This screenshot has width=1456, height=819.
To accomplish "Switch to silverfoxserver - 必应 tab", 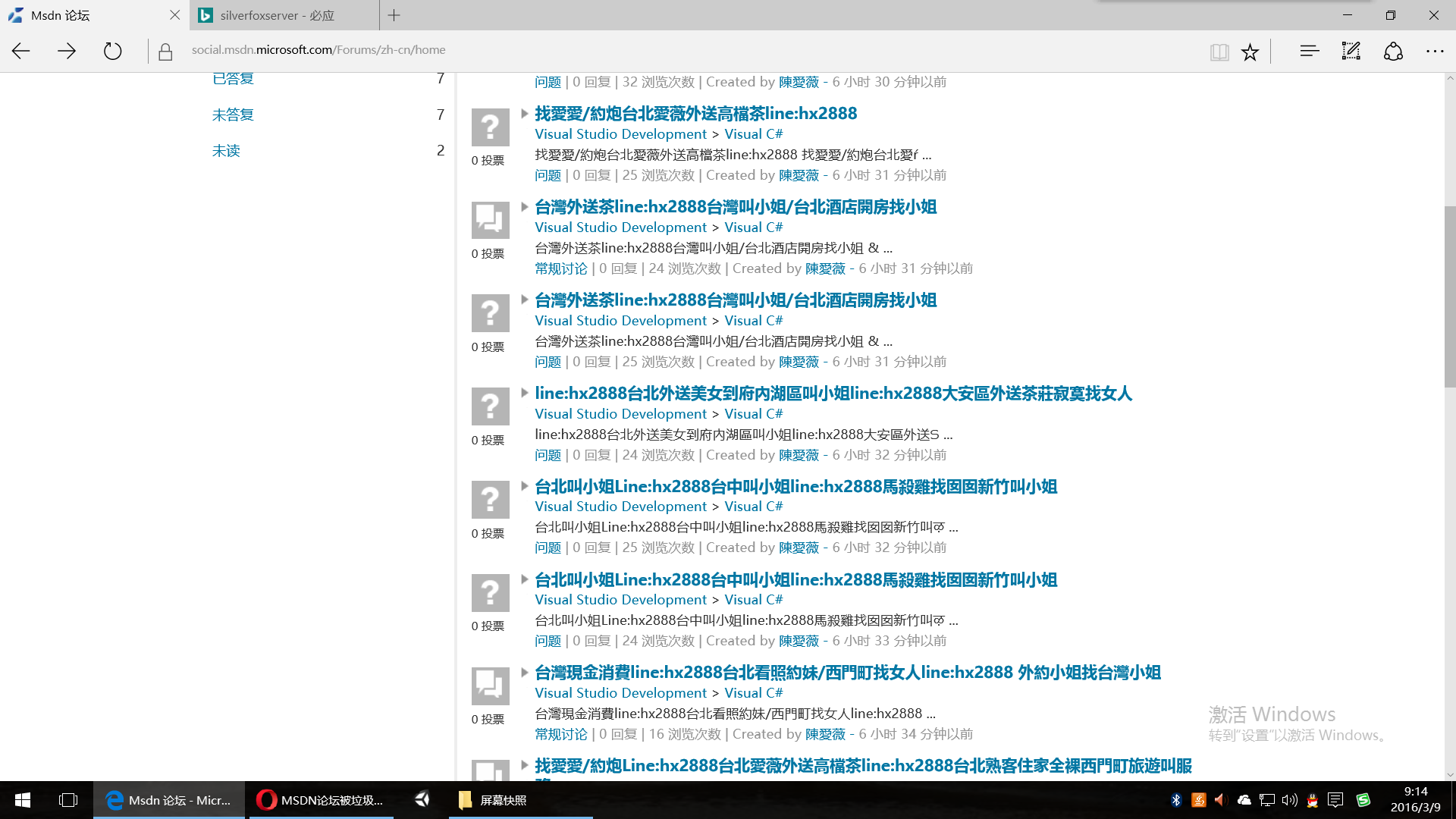I will 284,15.
